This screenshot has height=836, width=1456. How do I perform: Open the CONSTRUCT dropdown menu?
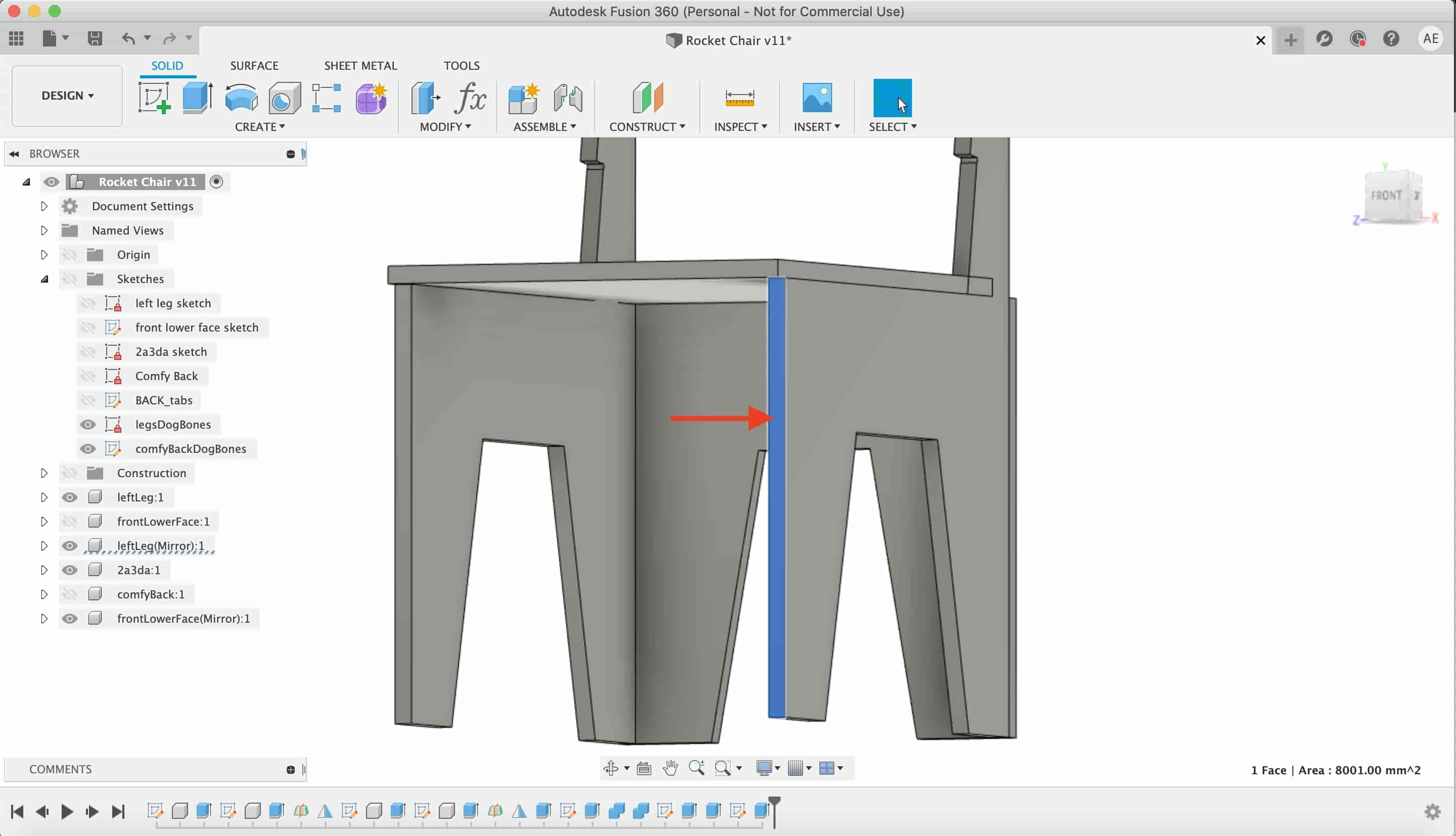[x=647, y=126]
